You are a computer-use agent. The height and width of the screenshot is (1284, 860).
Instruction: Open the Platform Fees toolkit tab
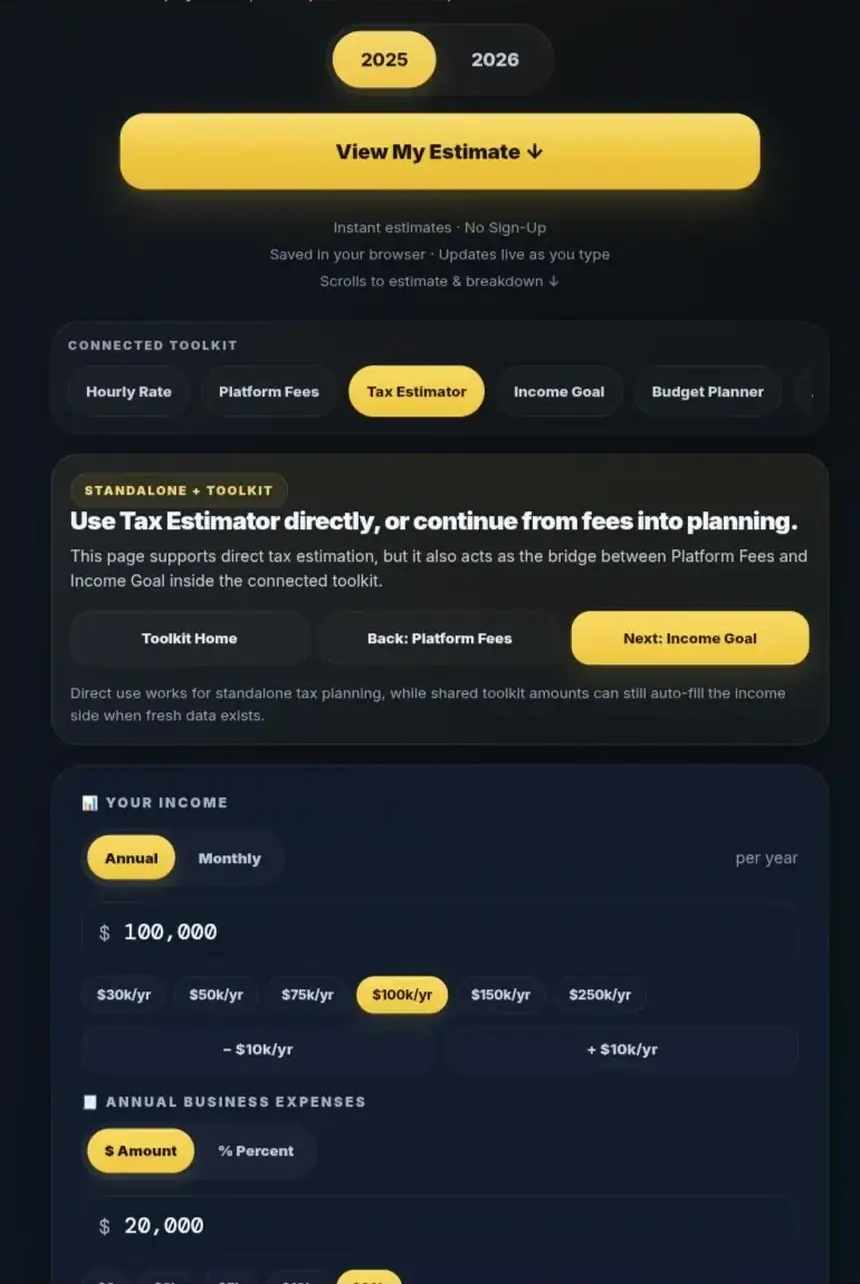pyautogui.click(x=269, y=392)
